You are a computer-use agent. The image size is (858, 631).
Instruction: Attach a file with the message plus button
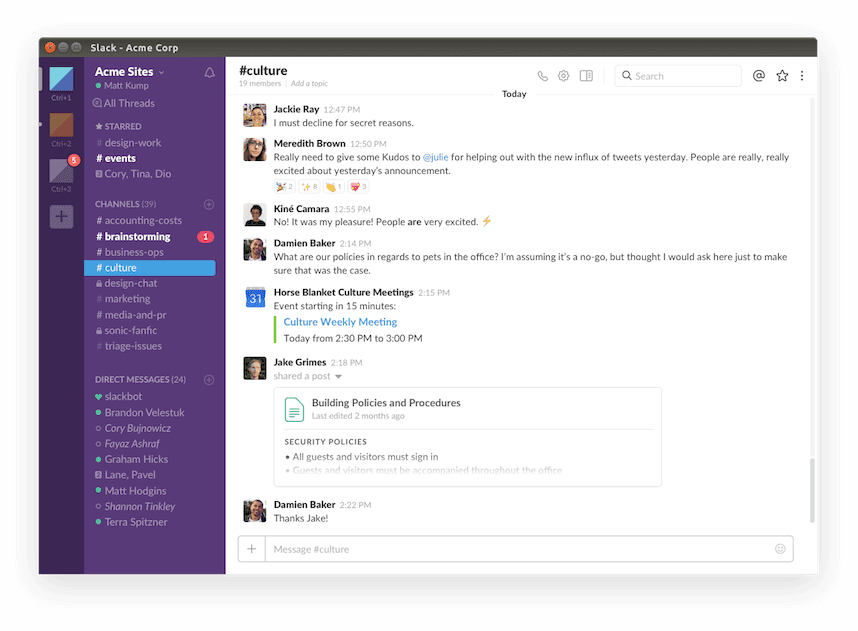point(252,549)
